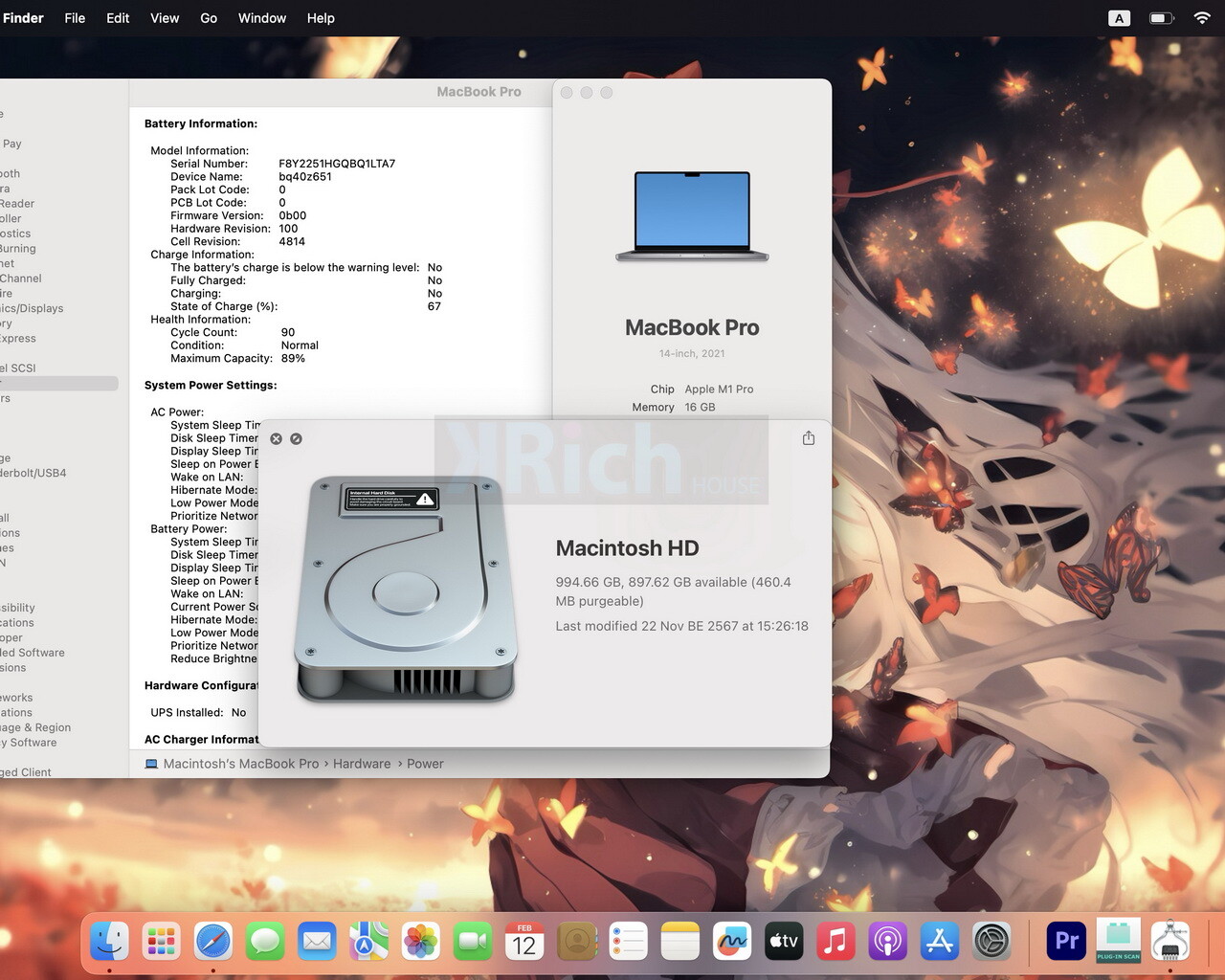The height and width of the screenshot is (980, 1225).
Task: Select Disabled Software in sidebar
Action: coord(33,653)
